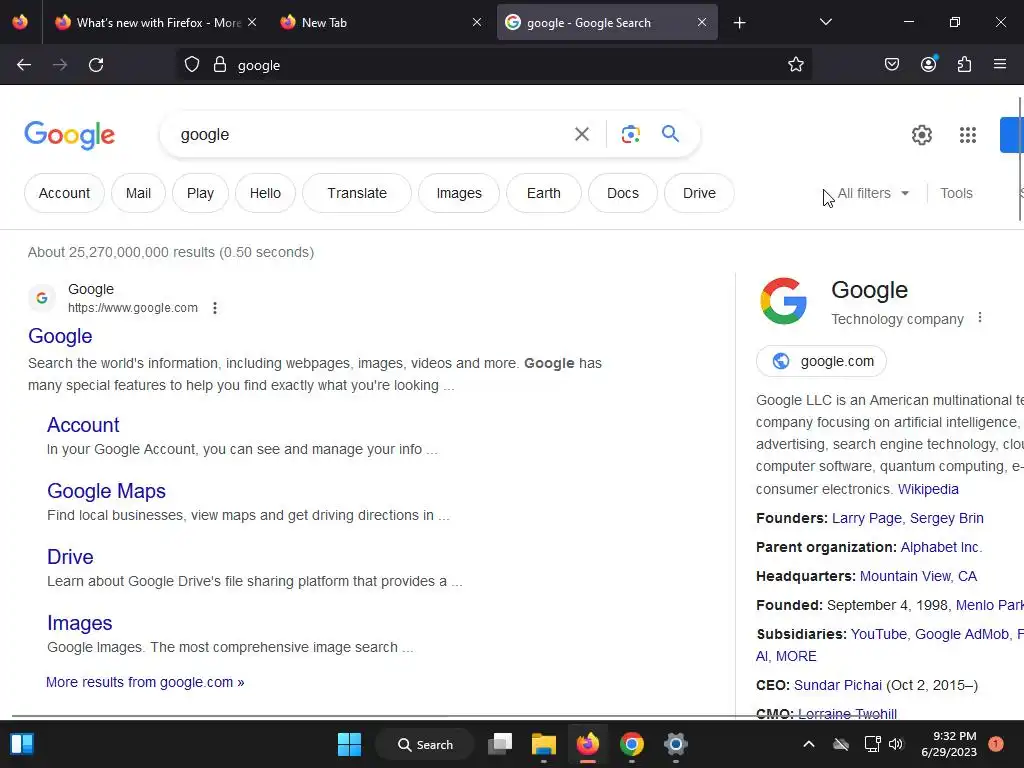Open the Firefox View icon
1024x768 pixels.
[20, 22]
